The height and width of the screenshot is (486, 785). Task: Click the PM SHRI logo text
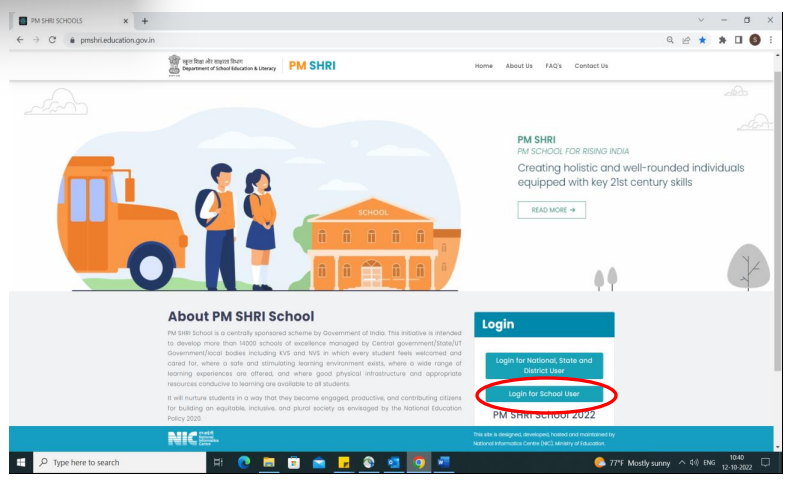[x=312, y=66]
